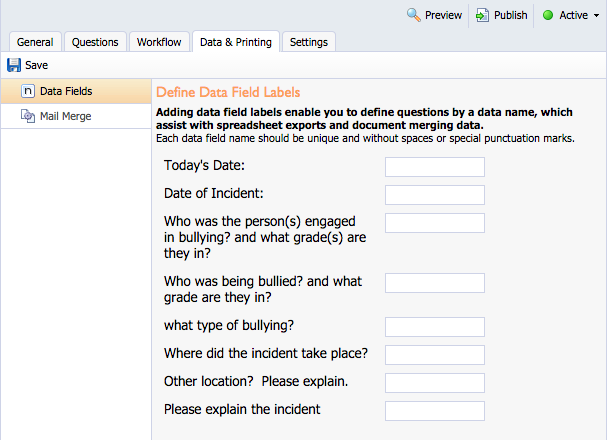
Task: Select the Settings tab
Action: (309, 42)
